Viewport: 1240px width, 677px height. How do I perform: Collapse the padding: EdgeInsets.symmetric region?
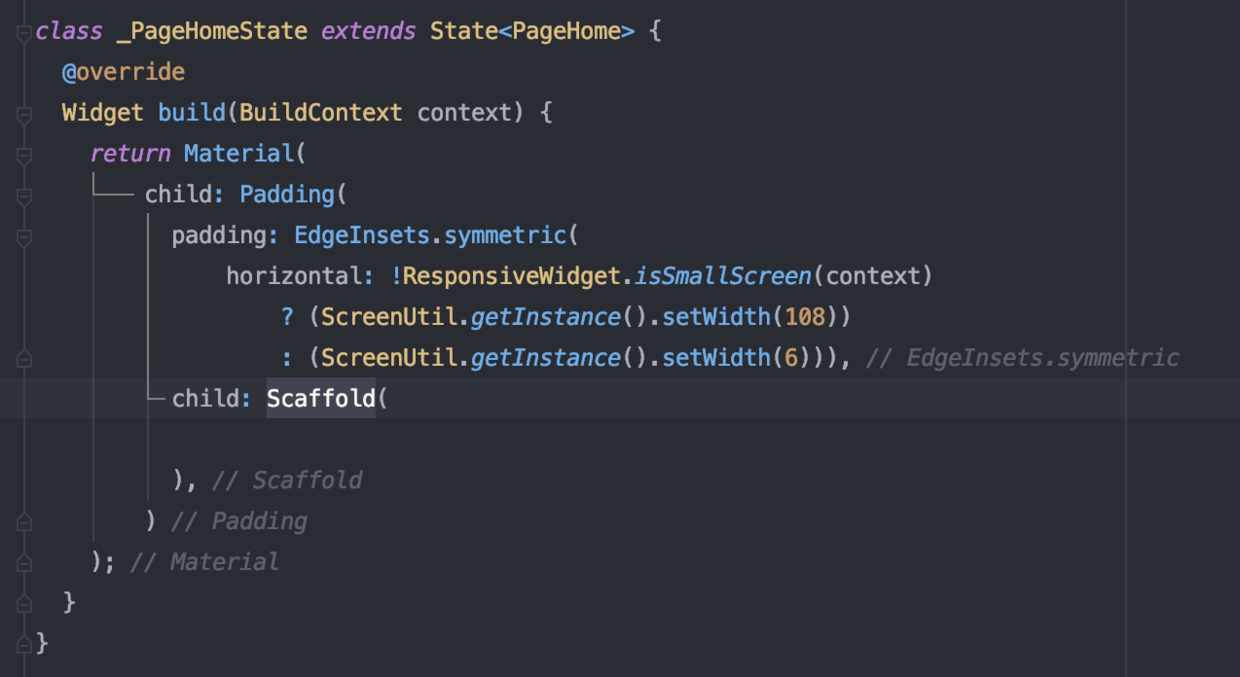point(24,237)
